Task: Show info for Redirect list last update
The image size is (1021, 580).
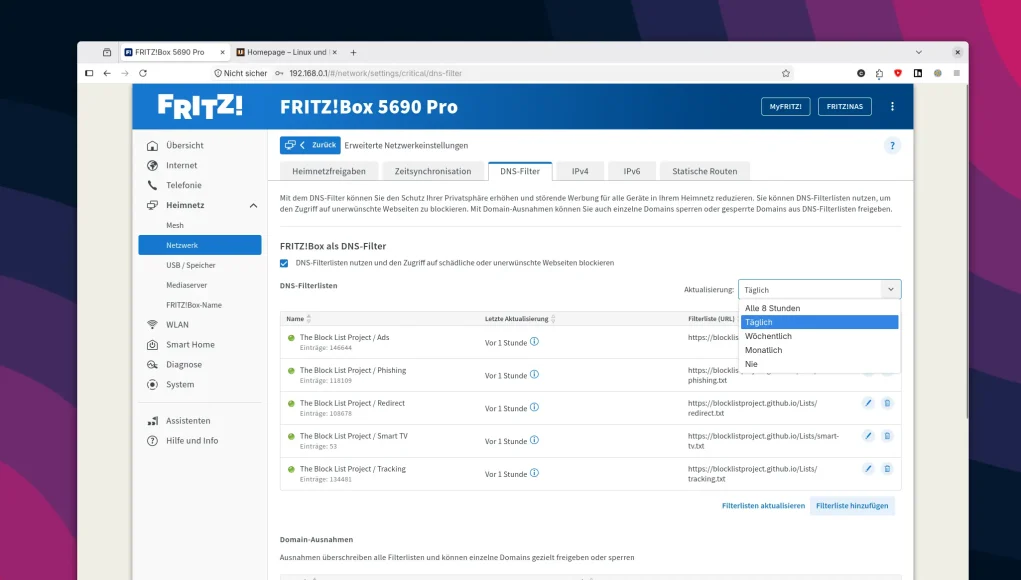Action: point(534,407)
